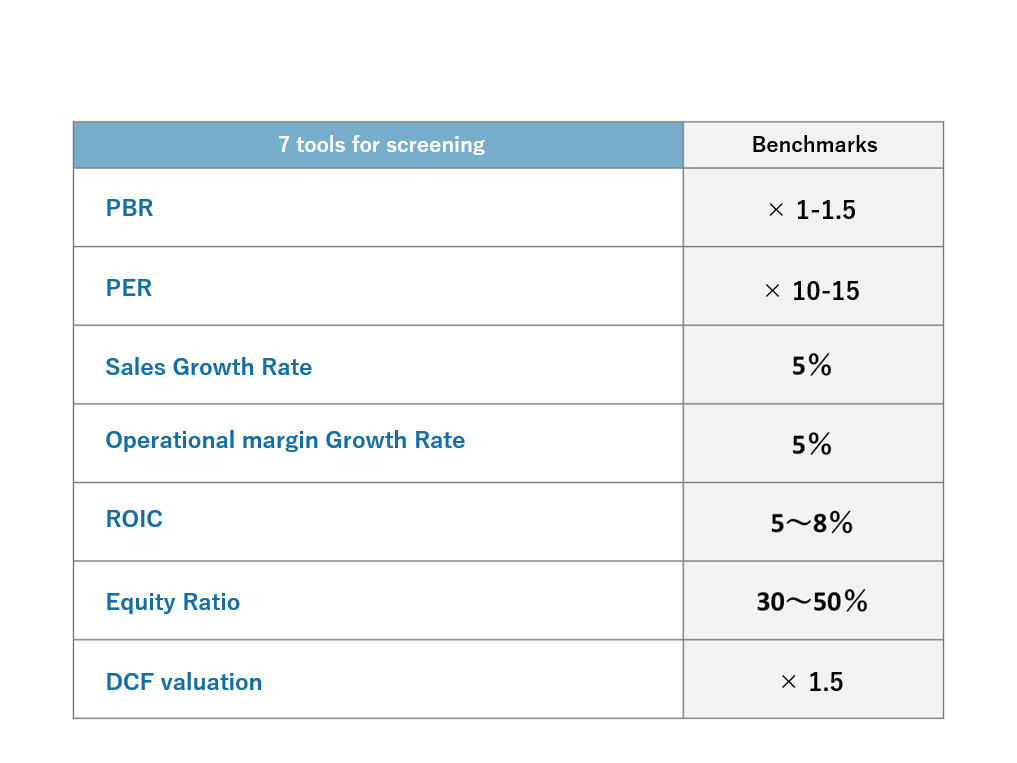This screenshot has width=1017, height=763.
Task: Click the × 1.5 DCF benchmark value
Action: coord(812,682)
